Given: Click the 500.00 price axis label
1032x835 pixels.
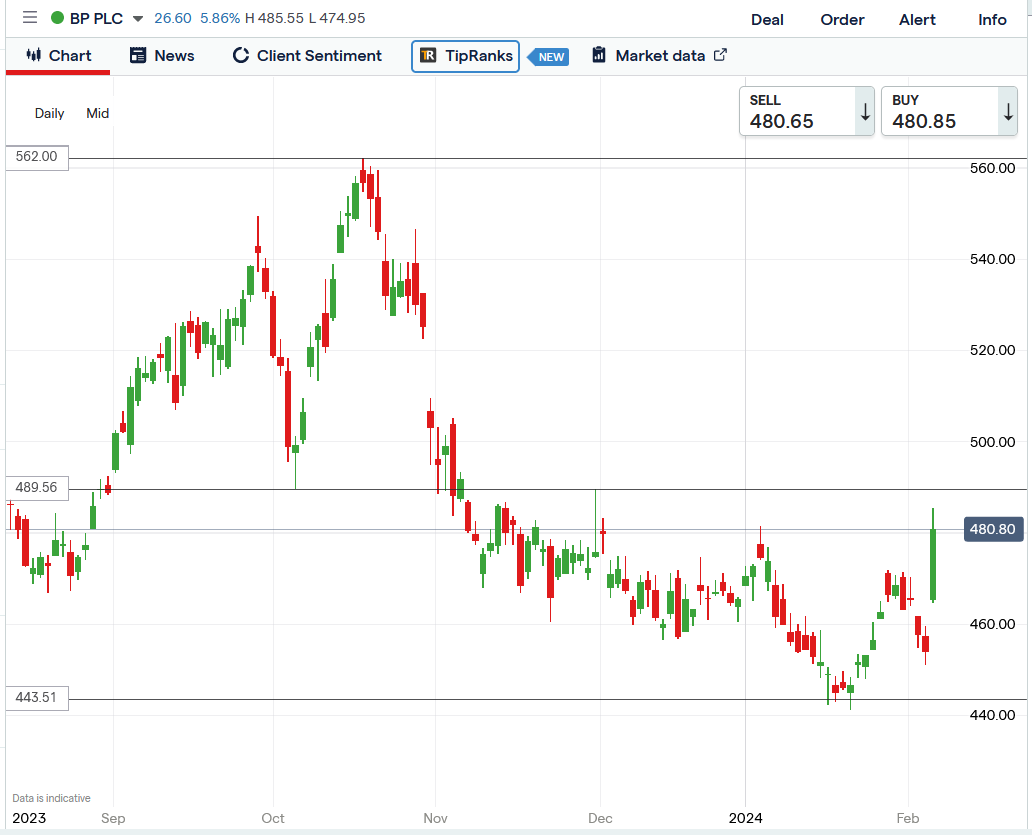Looking at the screenshot, I should click(993, 442).
